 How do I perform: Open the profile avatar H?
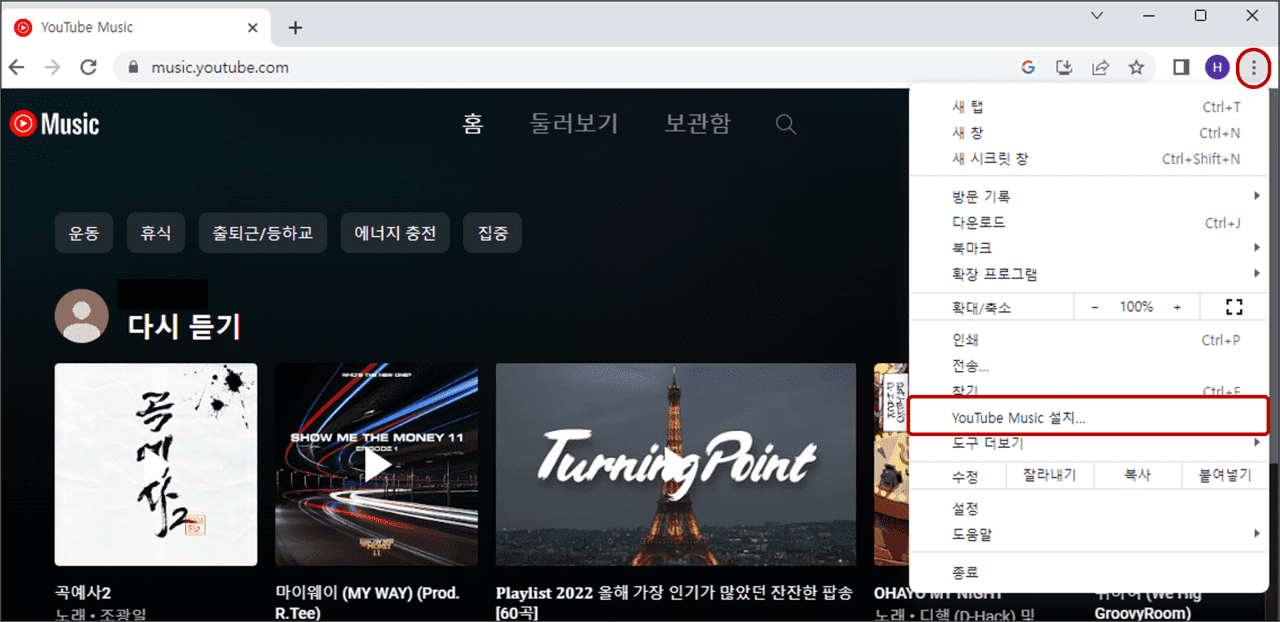click(1217, 68)
